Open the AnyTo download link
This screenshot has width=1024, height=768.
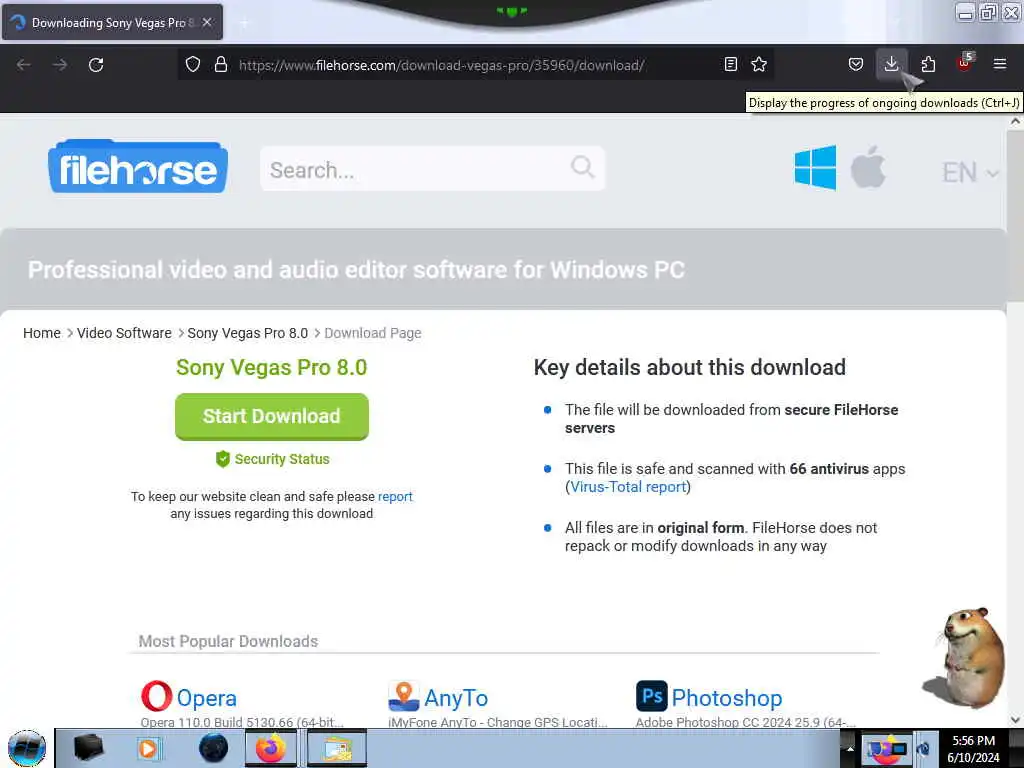pyautogui.click(x=456, y=698)
